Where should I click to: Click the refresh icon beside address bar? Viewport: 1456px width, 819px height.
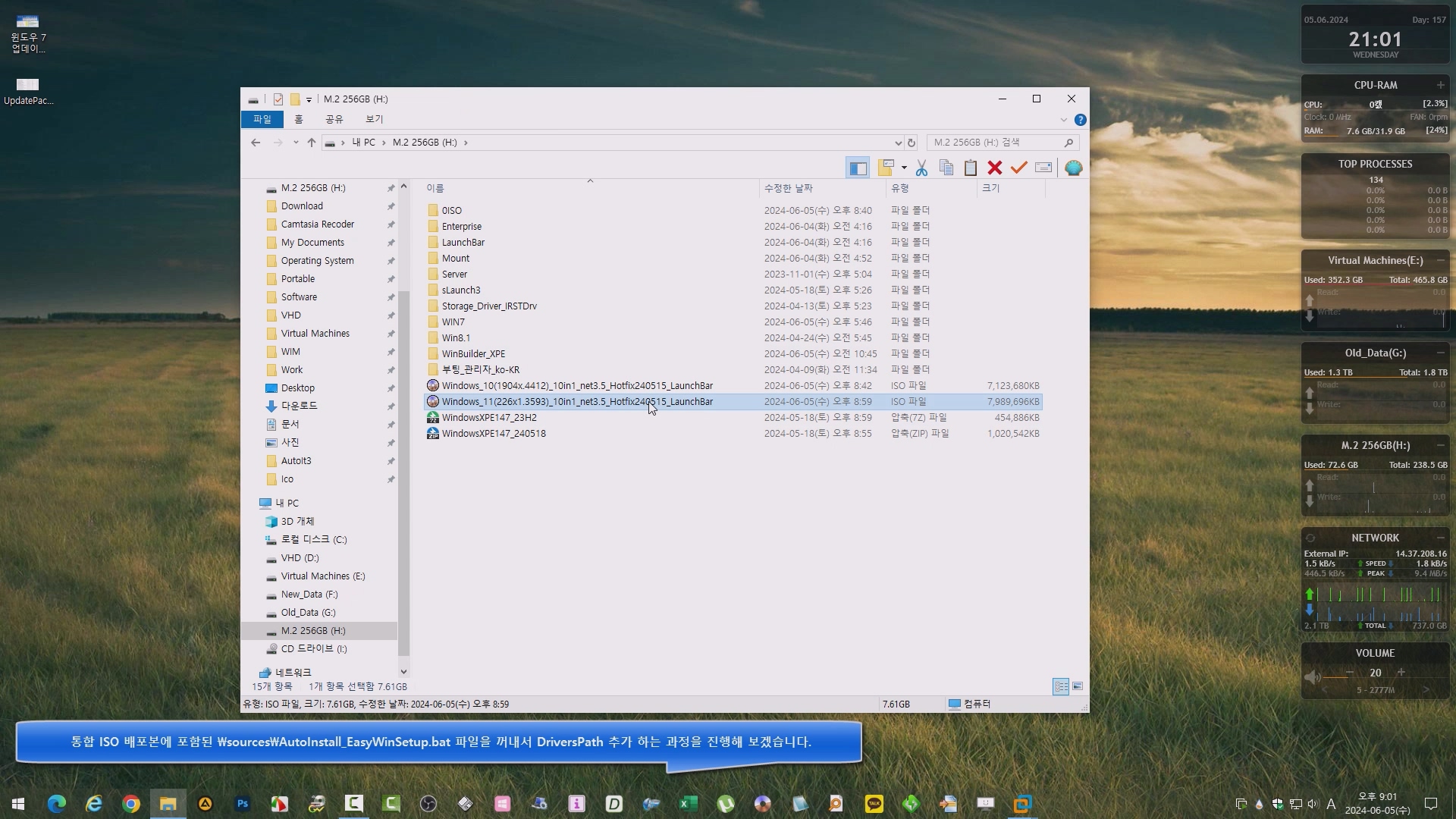coord(912,143)
